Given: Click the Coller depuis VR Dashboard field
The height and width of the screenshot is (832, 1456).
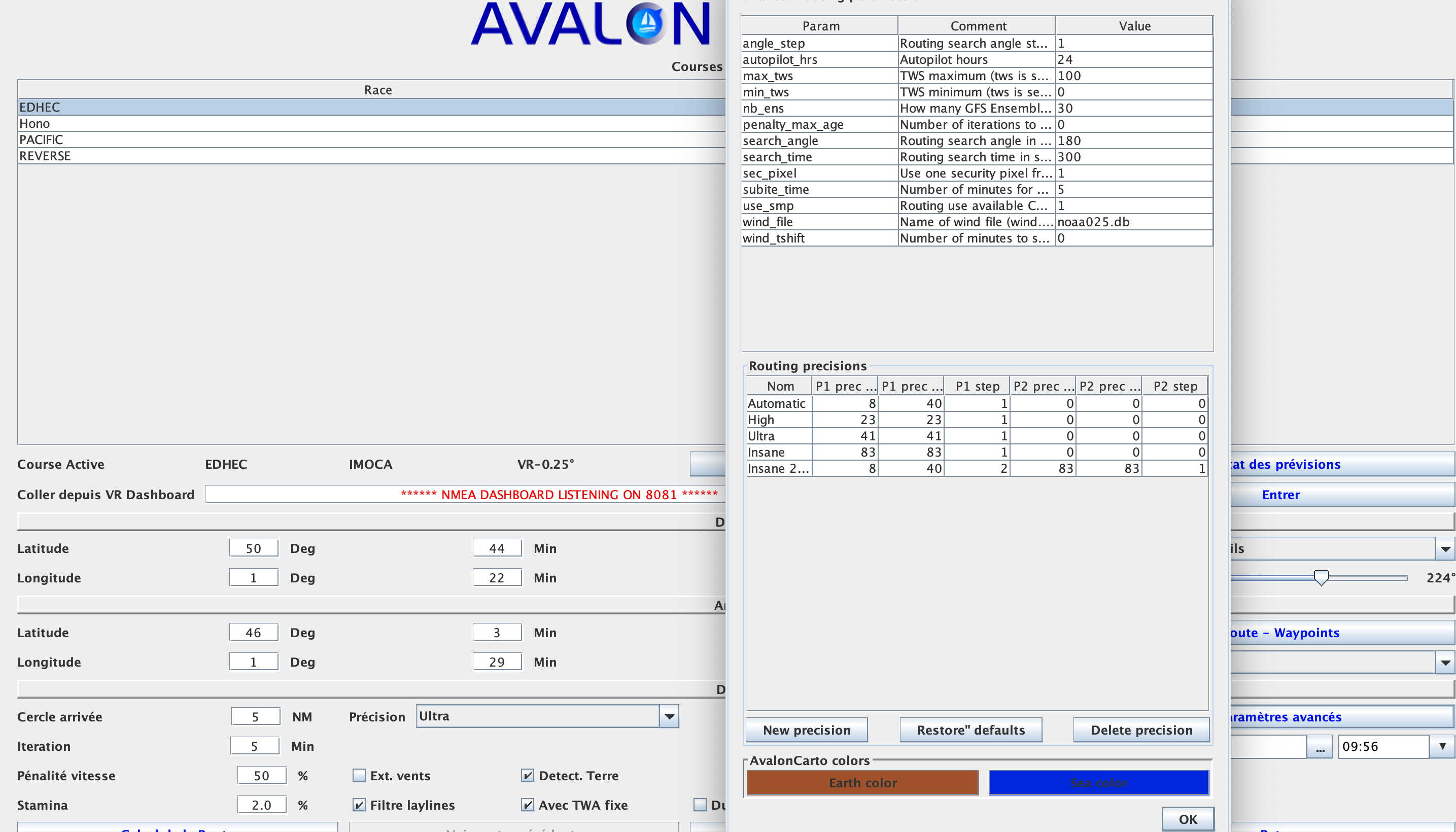Looking at the screenshot, I should pyautogui.click(x=465, y=494).
